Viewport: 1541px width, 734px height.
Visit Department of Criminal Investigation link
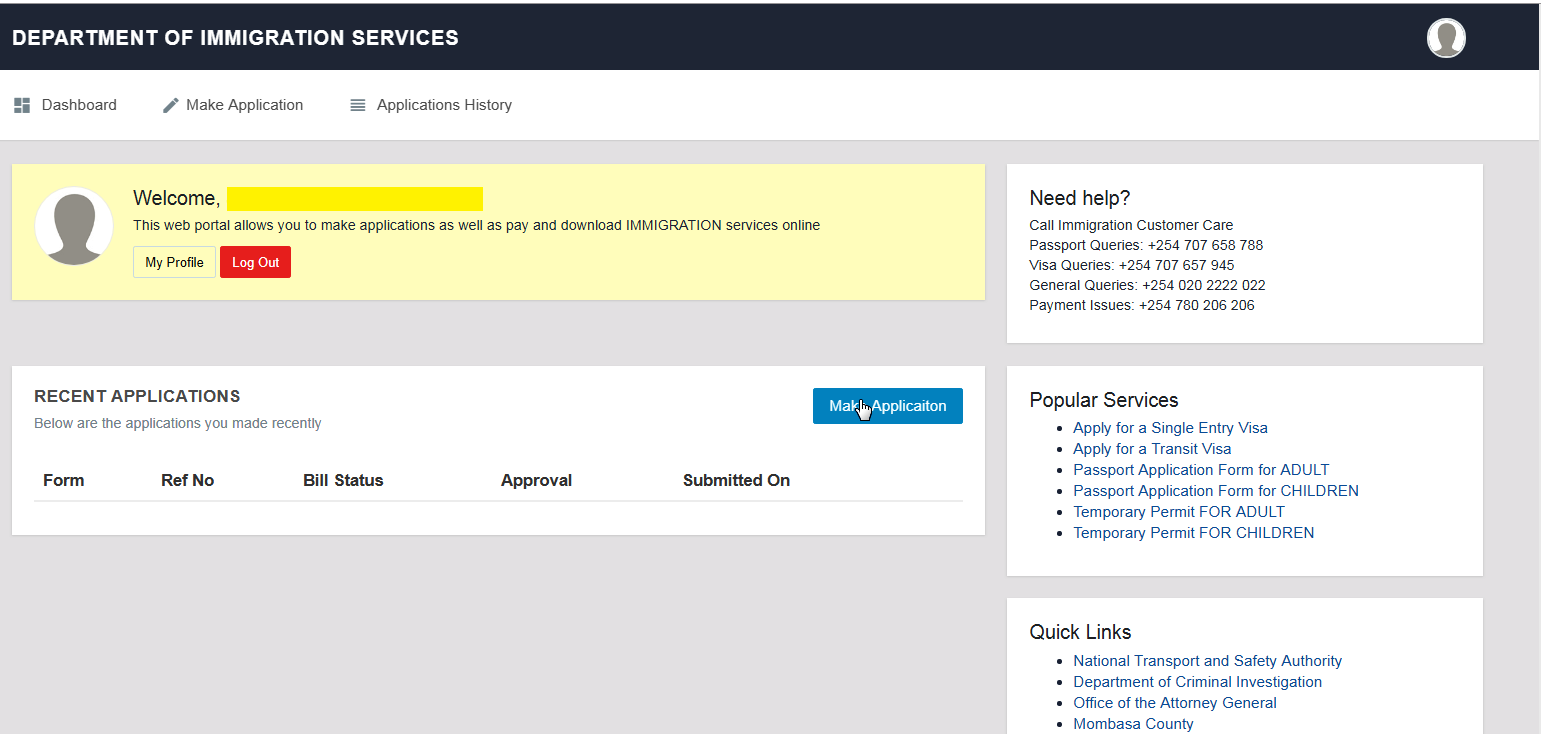pyautogui.click(x=1197, y=682)
